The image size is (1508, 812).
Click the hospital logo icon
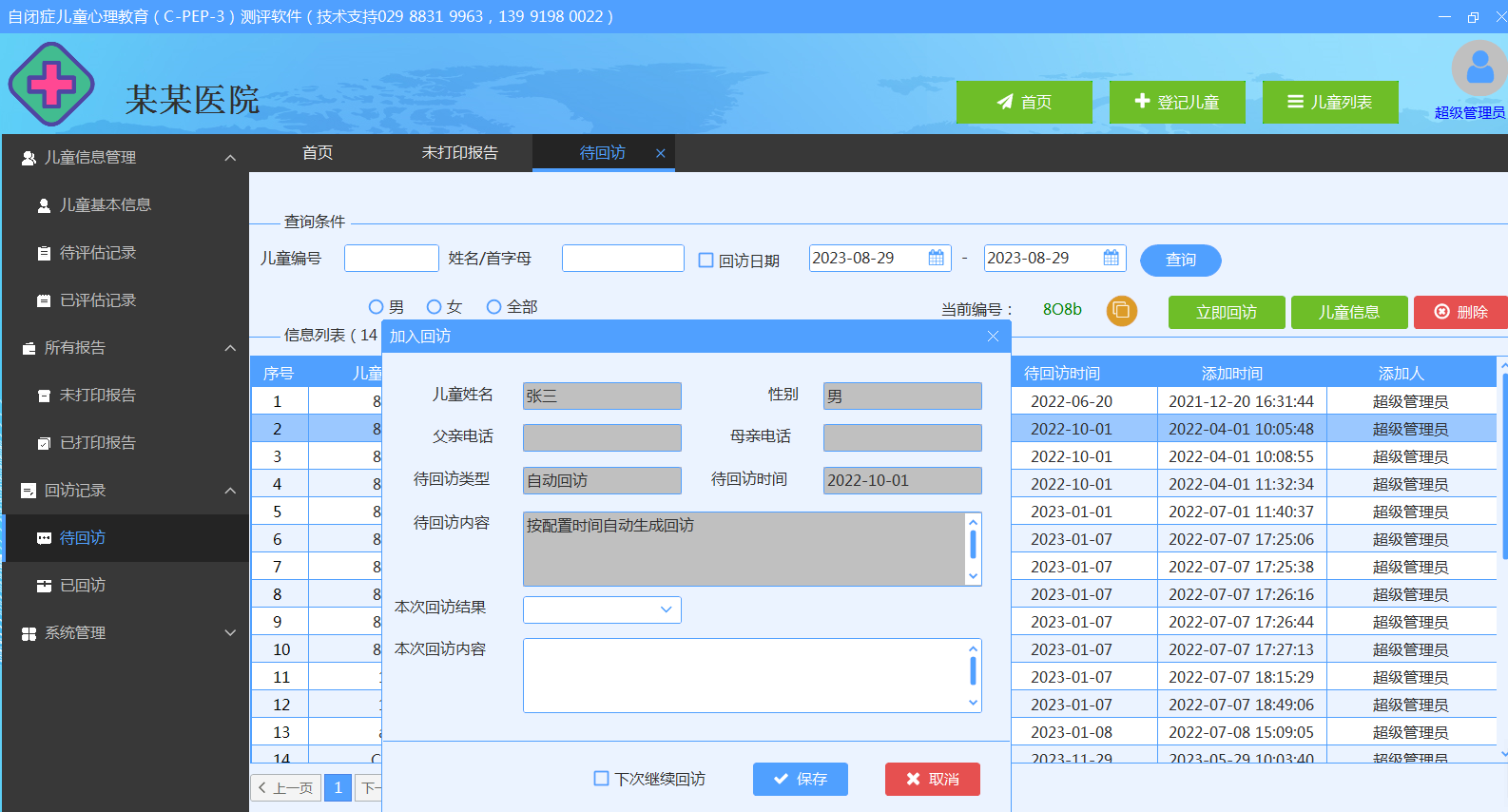coord(51,85)
